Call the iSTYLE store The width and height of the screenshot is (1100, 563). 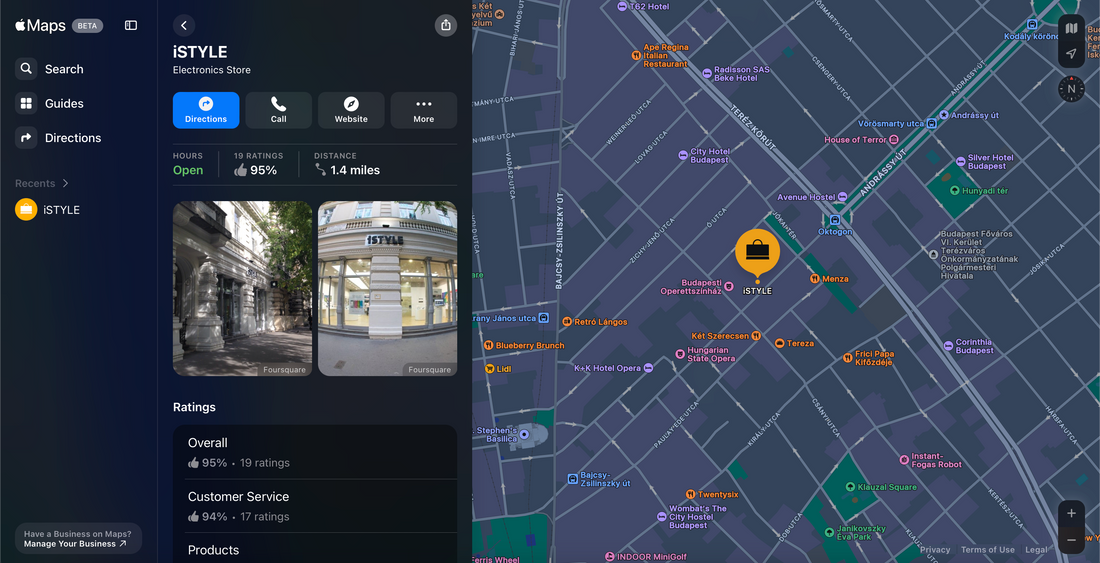(x=278, y=110)
